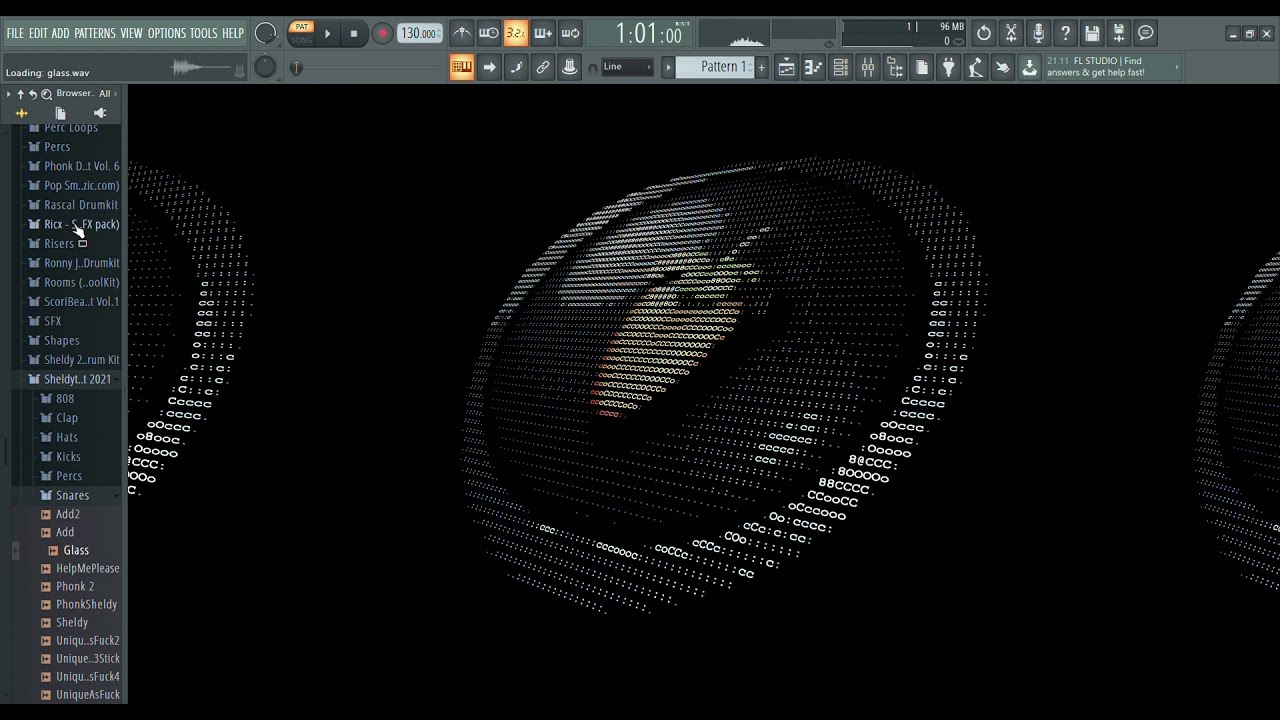Open the audio editor scissors icon
The height and width of the screenshot is (720, 1280).
pyautogui.click(x=1011, y=34)
